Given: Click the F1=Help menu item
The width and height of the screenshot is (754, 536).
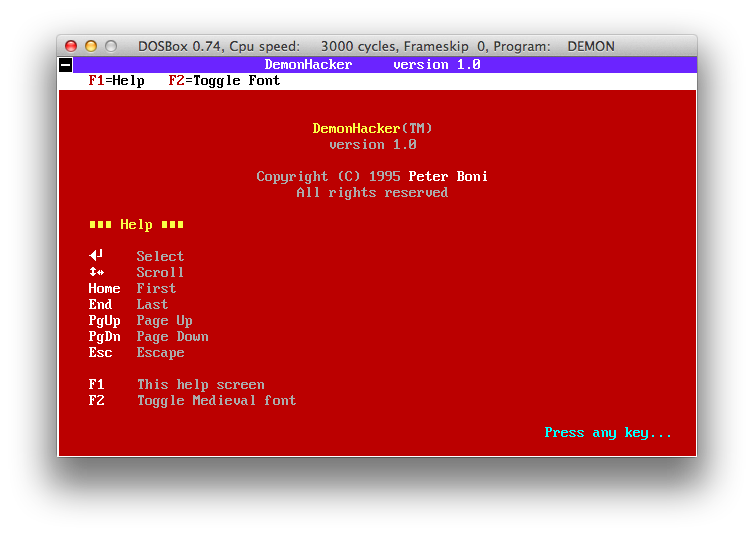Looking at the screenshot, I should (116, 81).
